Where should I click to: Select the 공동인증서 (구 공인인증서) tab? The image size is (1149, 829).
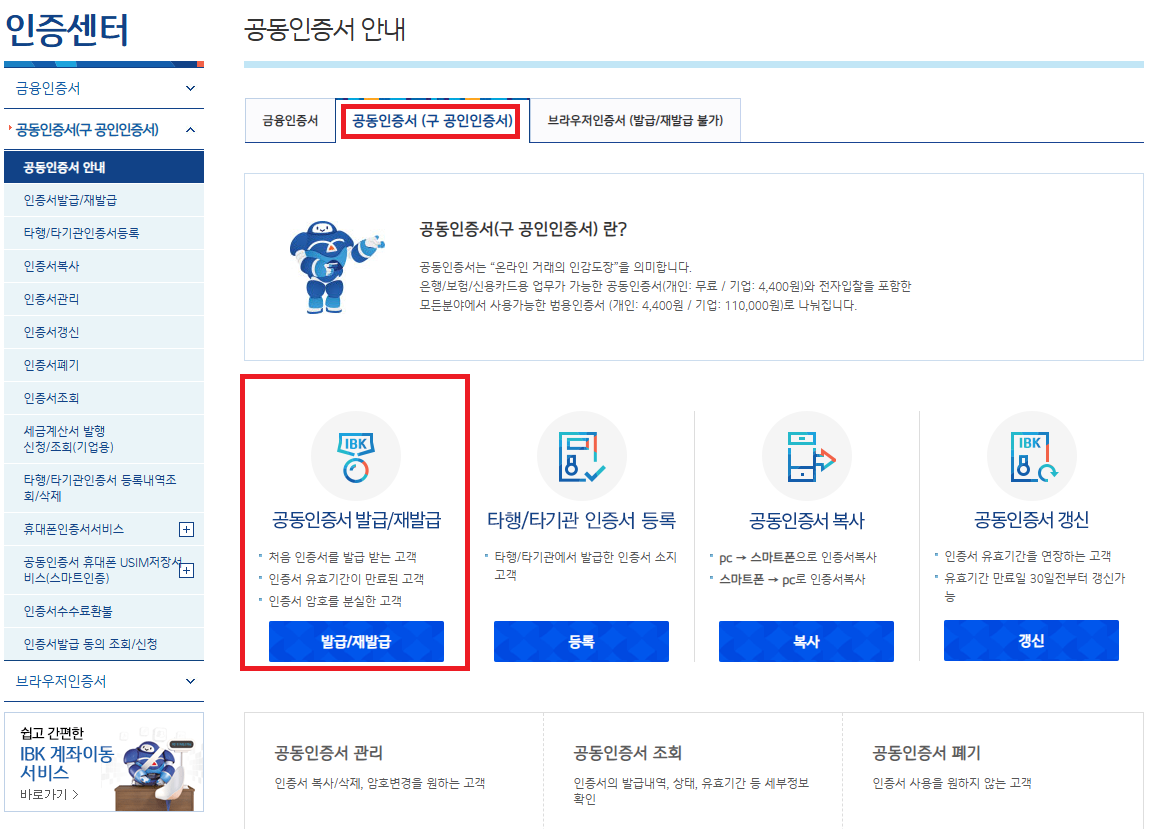coord(432,121)
